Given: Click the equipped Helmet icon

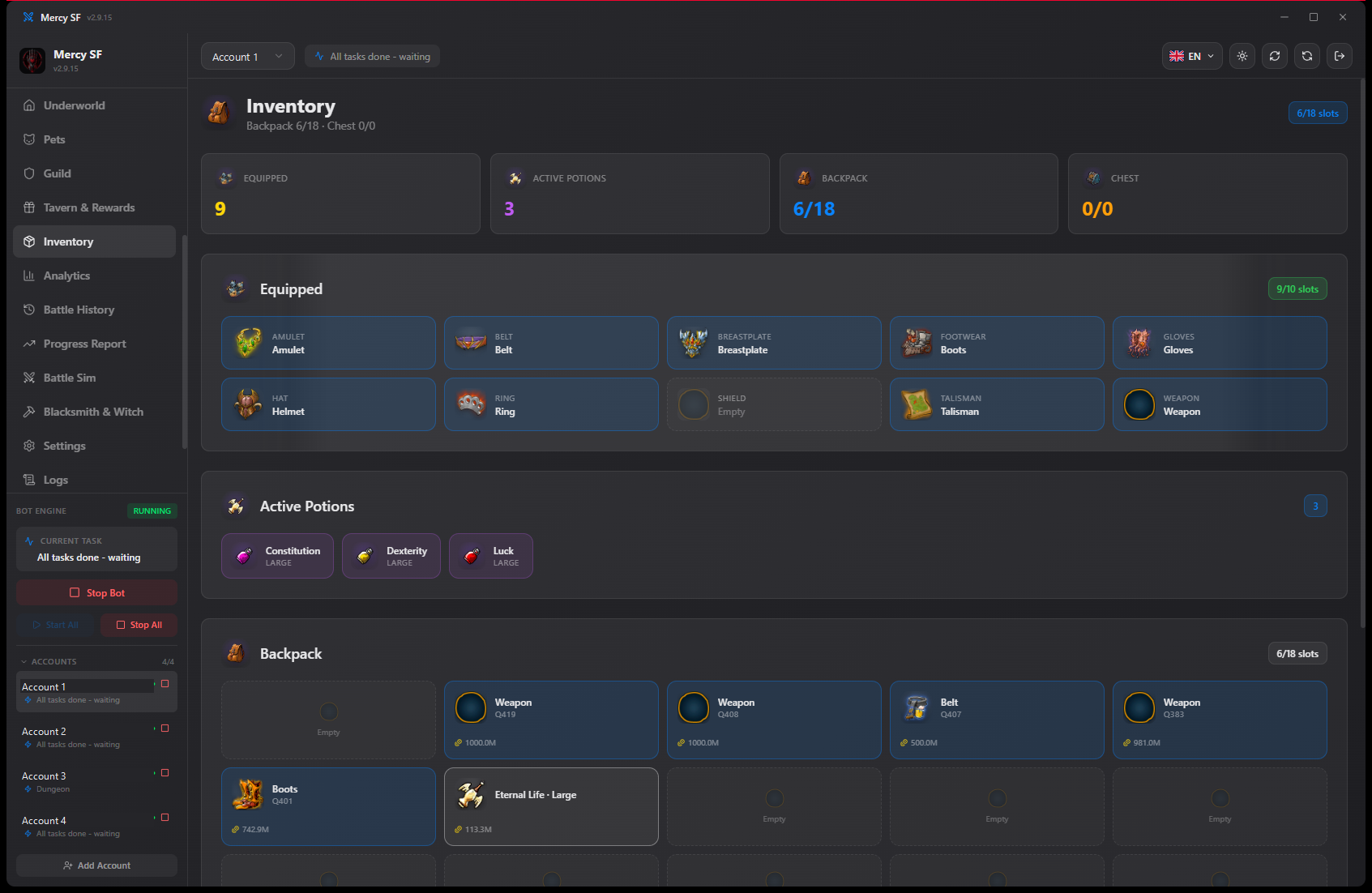Looking at the screenshot, I should coord(248,404).
